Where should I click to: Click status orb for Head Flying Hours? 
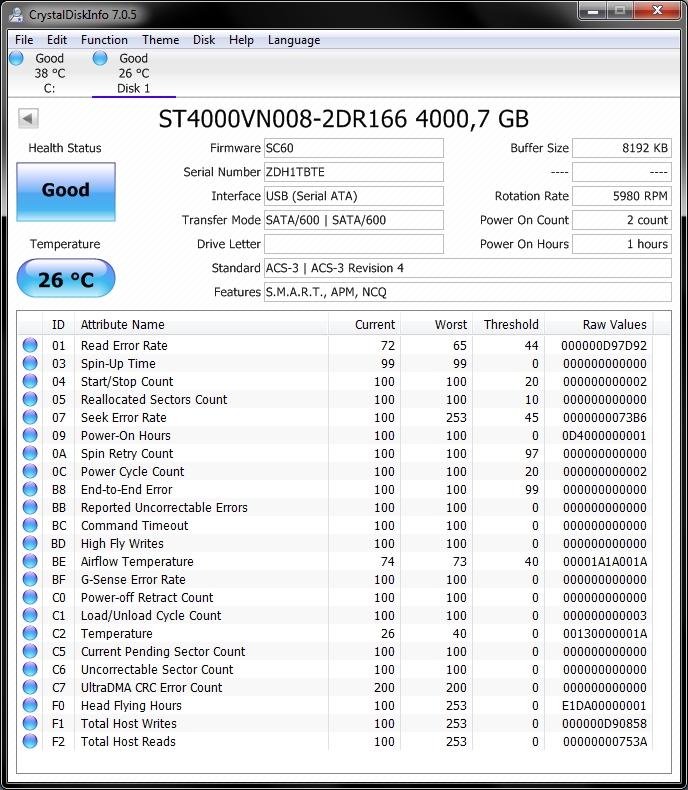30,705
